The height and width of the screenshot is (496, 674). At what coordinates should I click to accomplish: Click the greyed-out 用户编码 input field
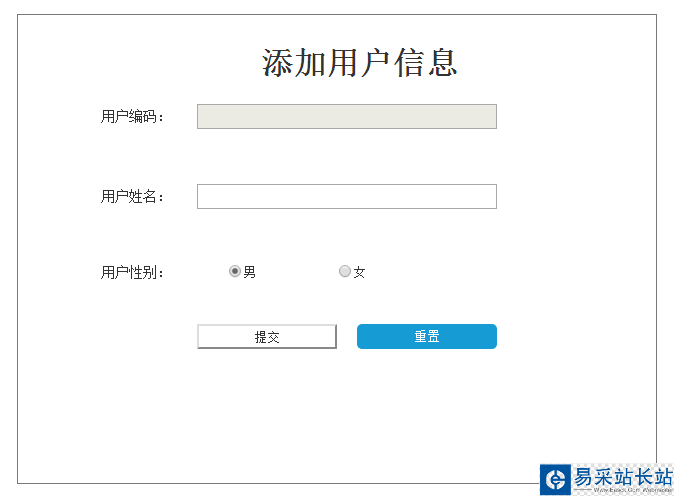click(346, 117)
